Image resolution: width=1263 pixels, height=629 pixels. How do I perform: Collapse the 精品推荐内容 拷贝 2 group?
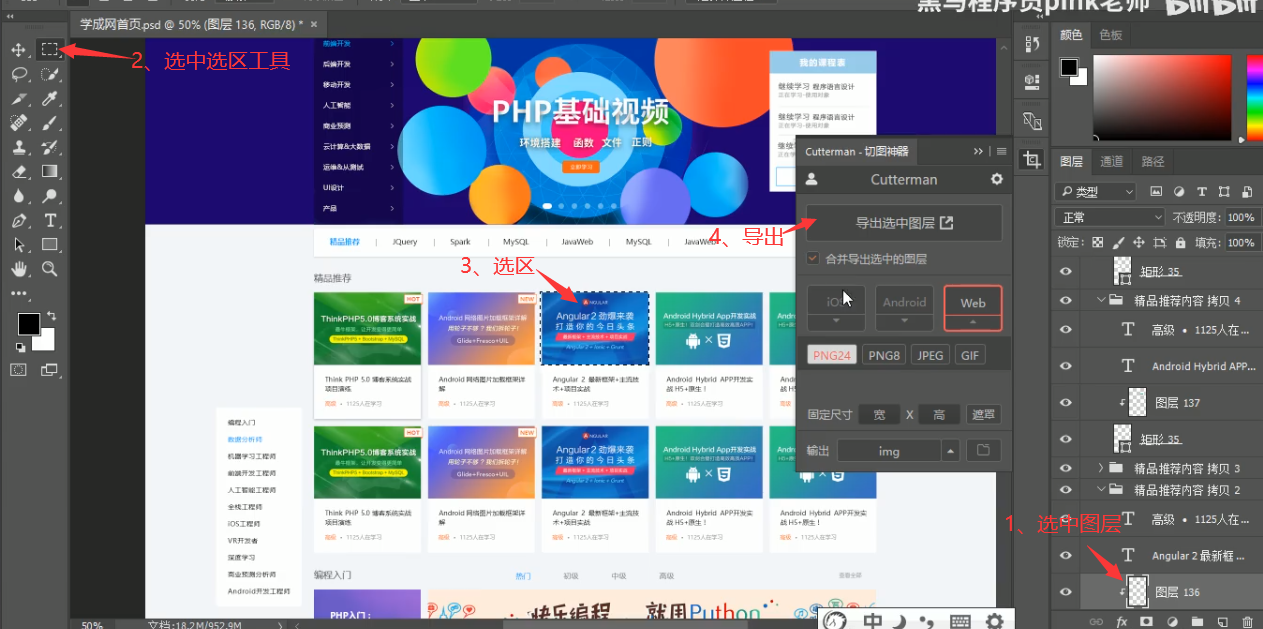[x=1101, y=489]
